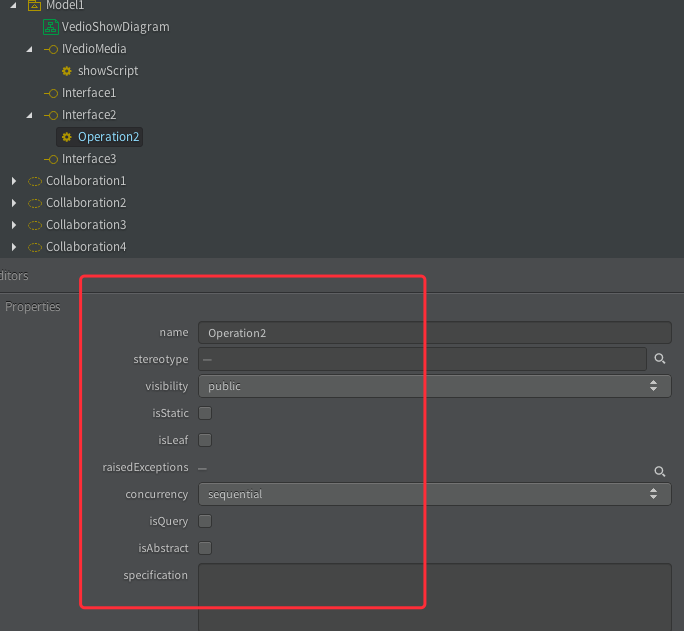Click the specification property label

155,575
